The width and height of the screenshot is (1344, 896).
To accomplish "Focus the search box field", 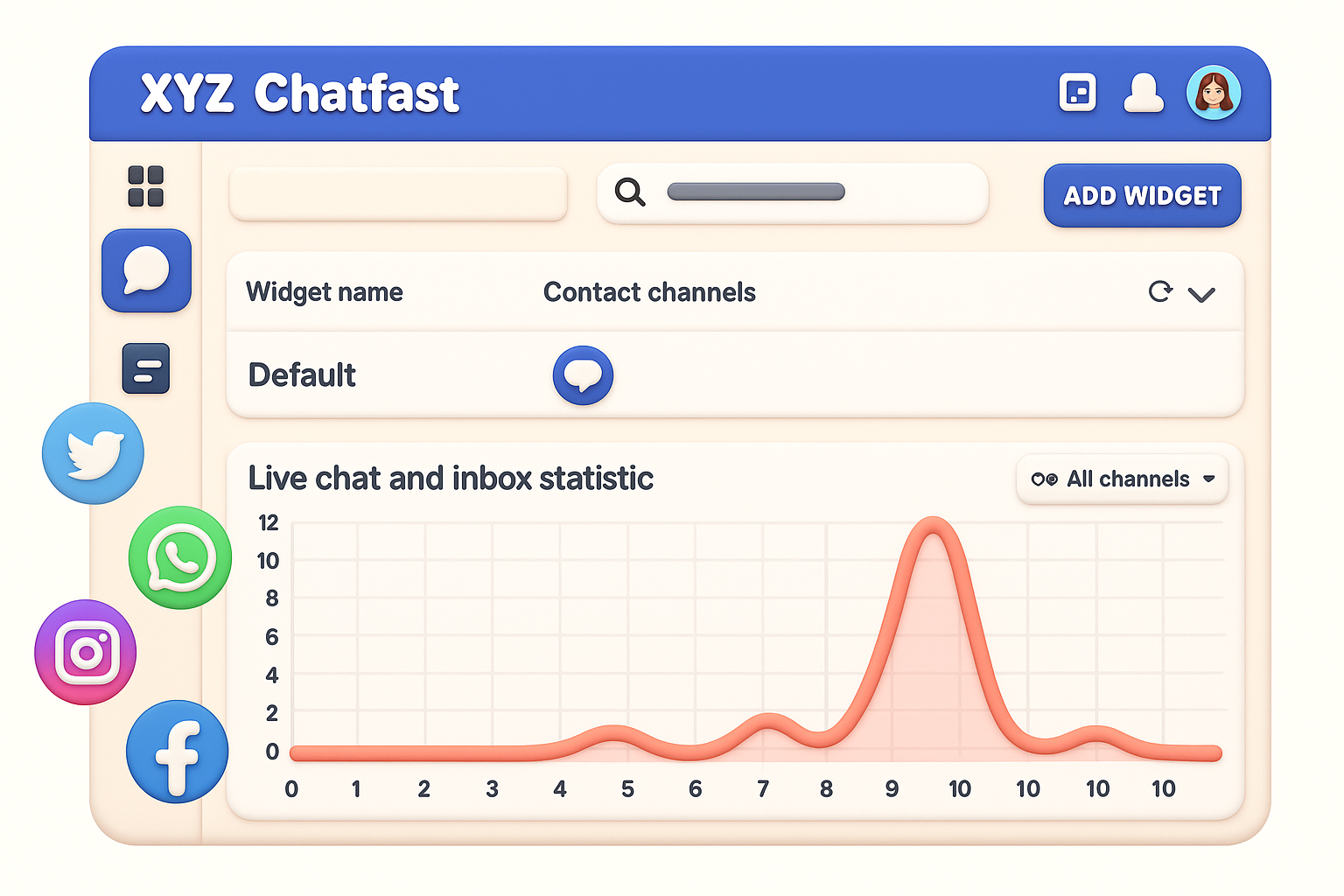I will pyautogui.click(x=793, y=192).
